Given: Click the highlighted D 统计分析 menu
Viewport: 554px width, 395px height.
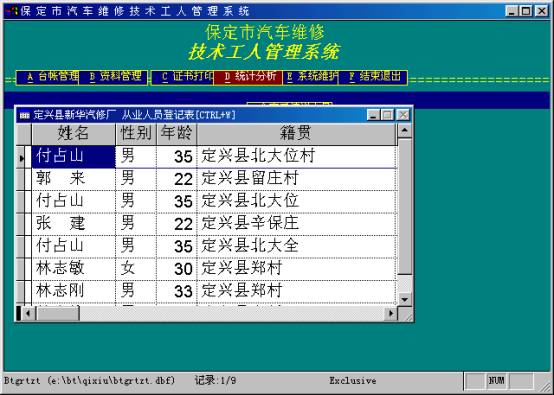Looking at the screenshot, I should pyautogui.click(x=248, y=77).
